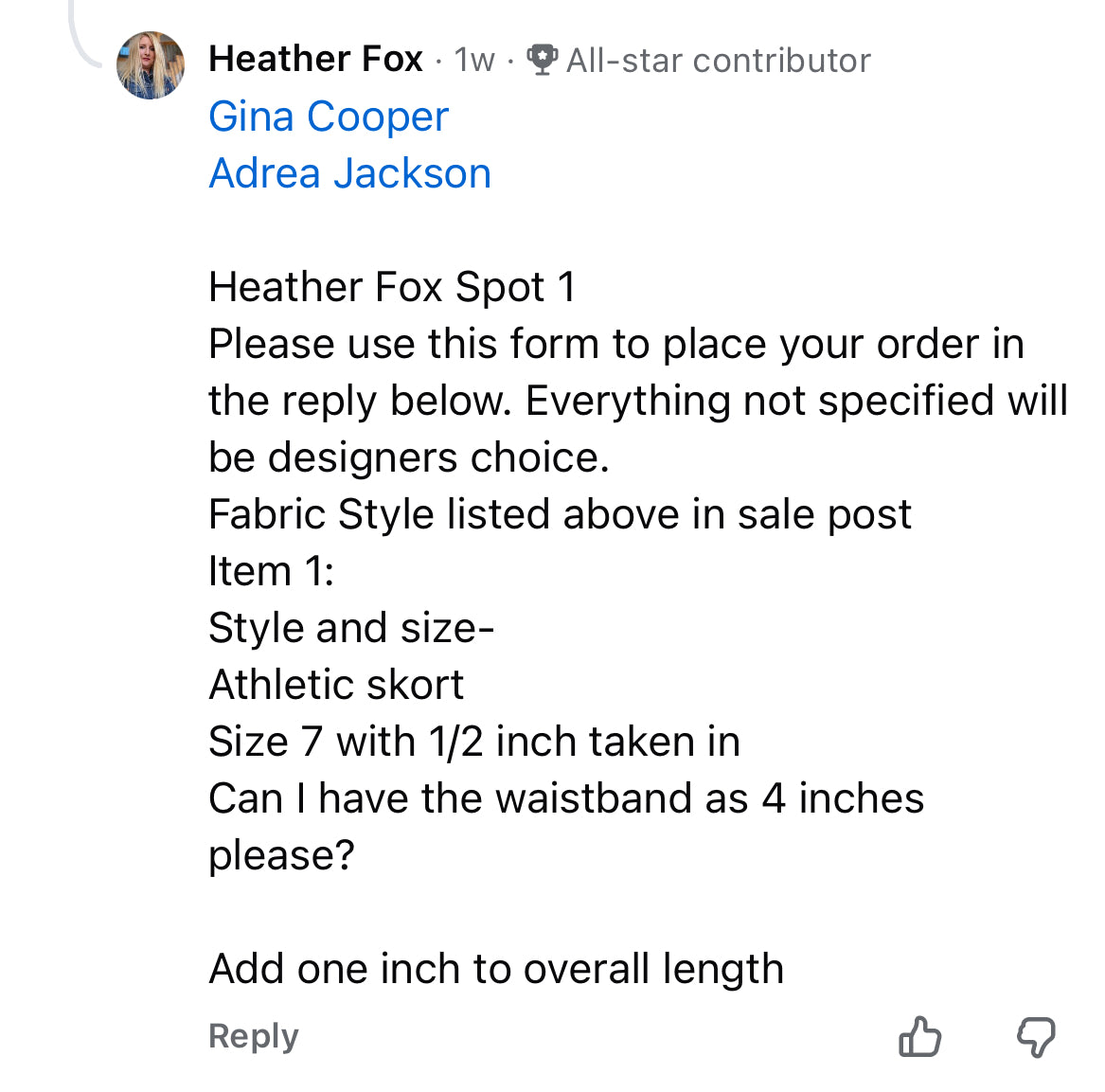
Task: Click the "Item 1:" text line
Action: [x=271, y=571]
